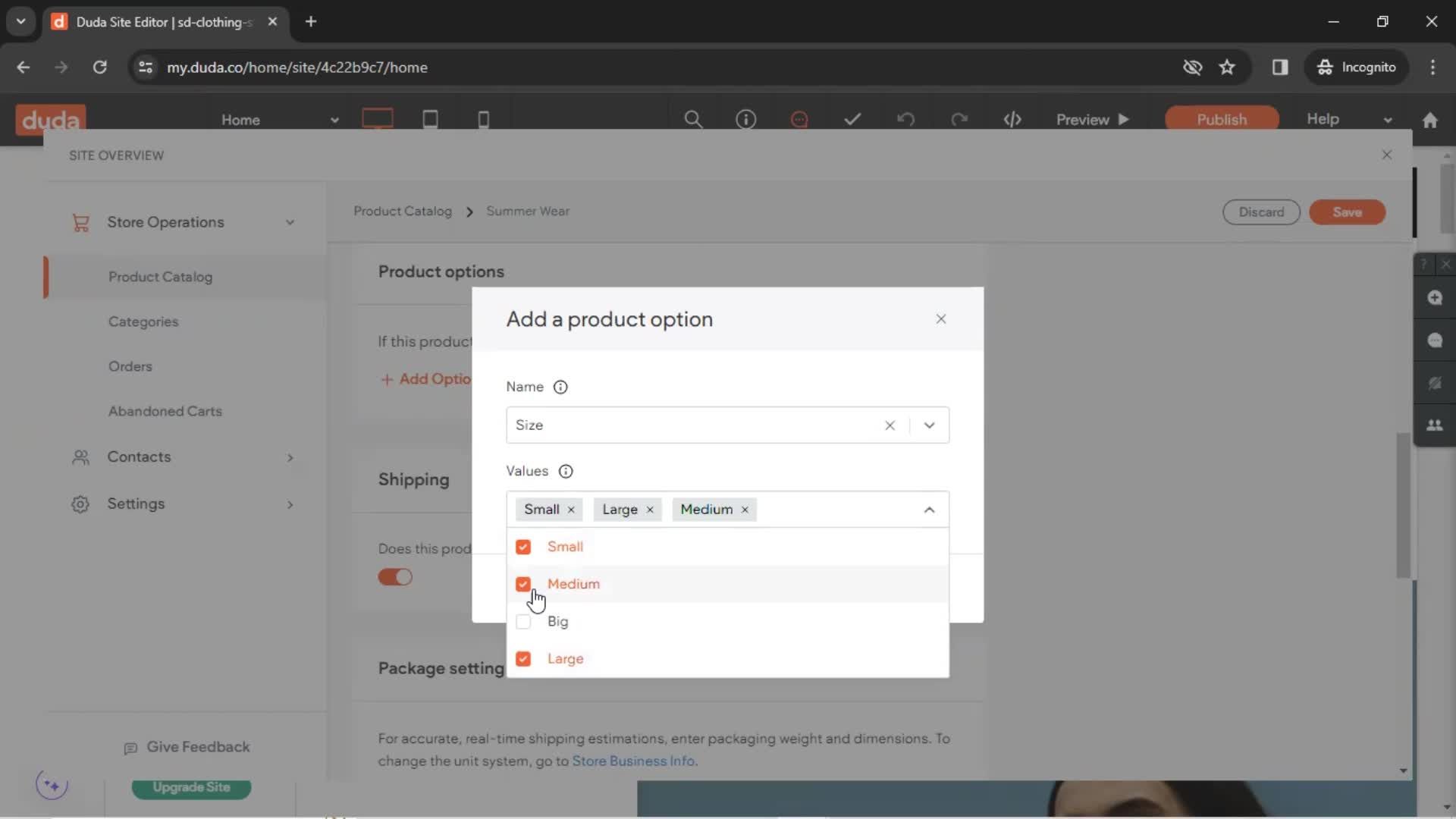Click the home icon at top right
1456x819 pixels.
pyautogui.click(x=1430, y=120)
